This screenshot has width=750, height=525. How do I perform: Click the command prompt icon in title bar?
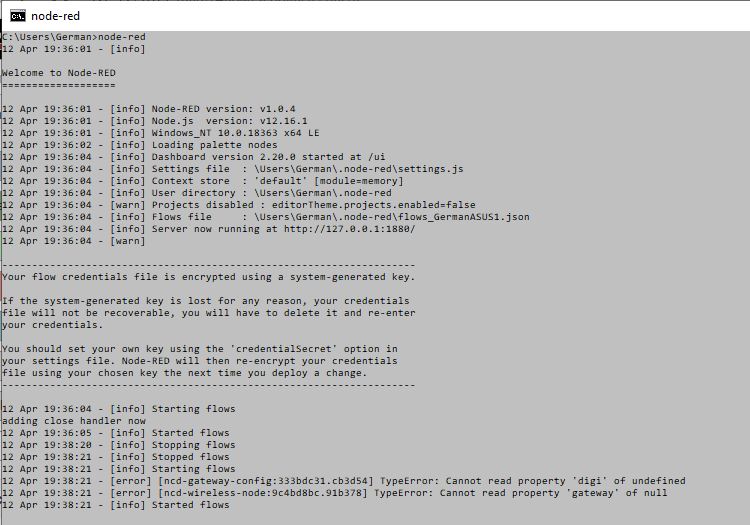pyautogui.click(x=18, y=16)
